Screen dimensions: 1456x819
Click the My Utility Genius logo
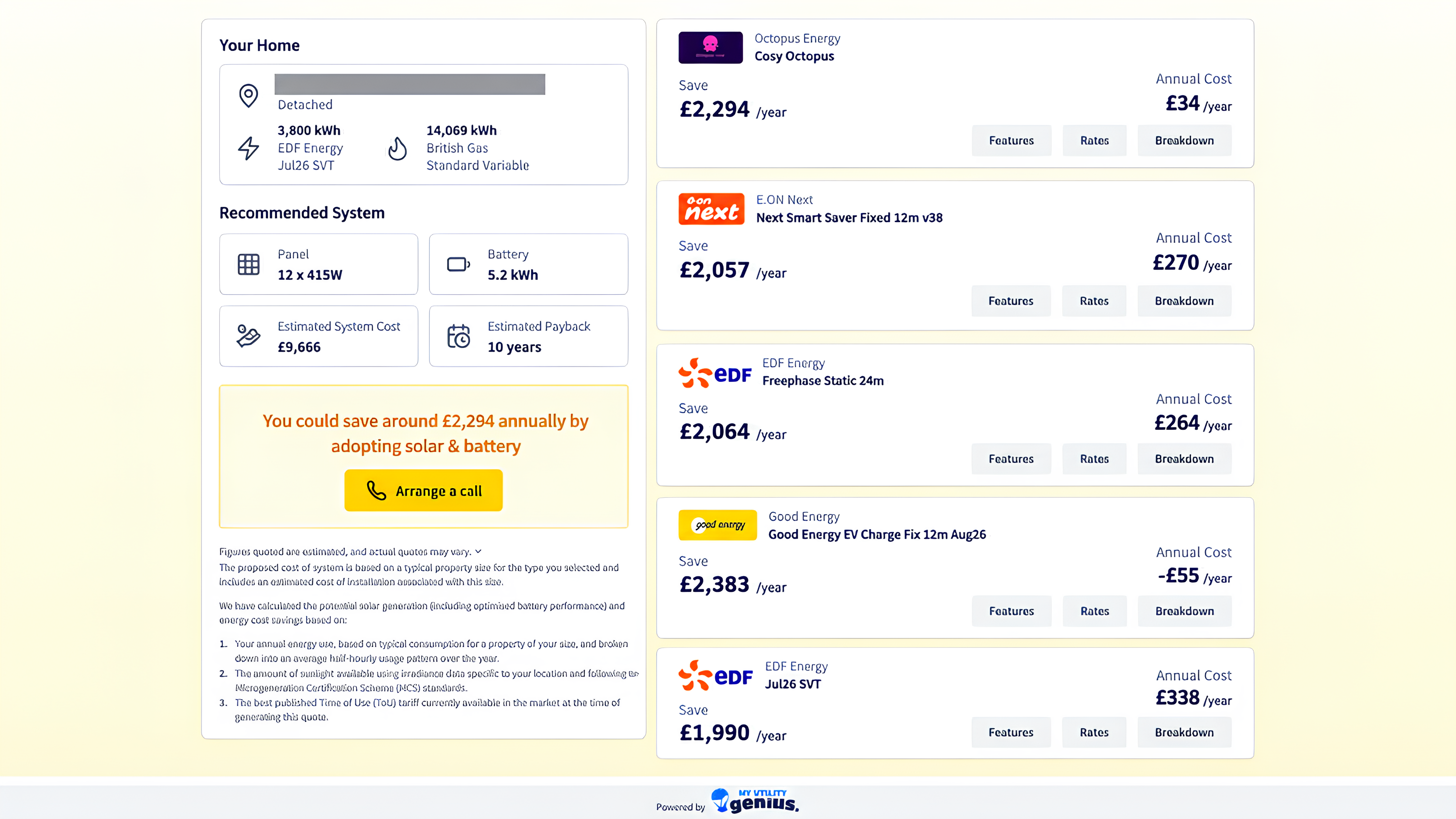point(755,801)
